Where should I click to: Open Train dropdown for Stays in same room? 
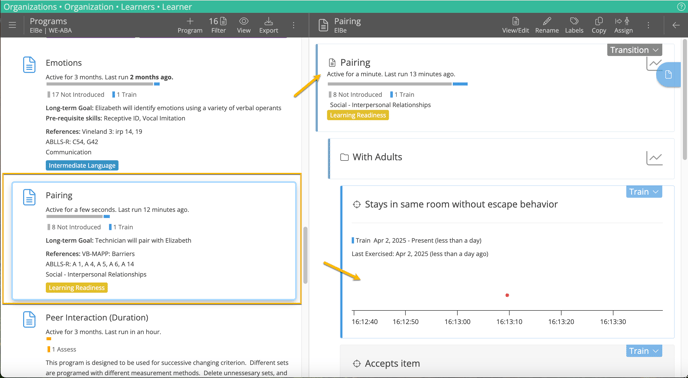point(644,192)
